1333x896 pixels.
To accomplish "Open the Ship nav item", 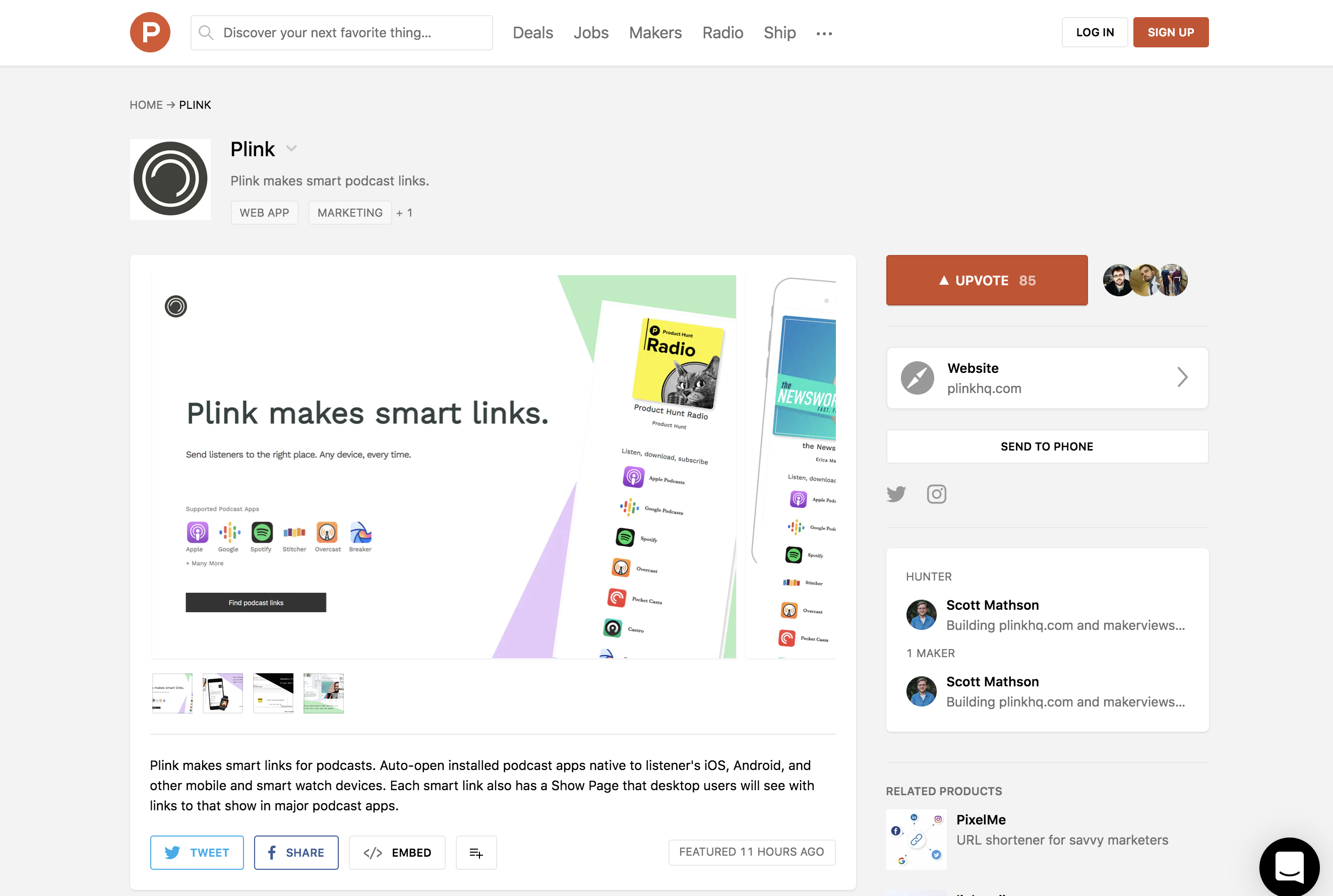I will coord(779,33).
